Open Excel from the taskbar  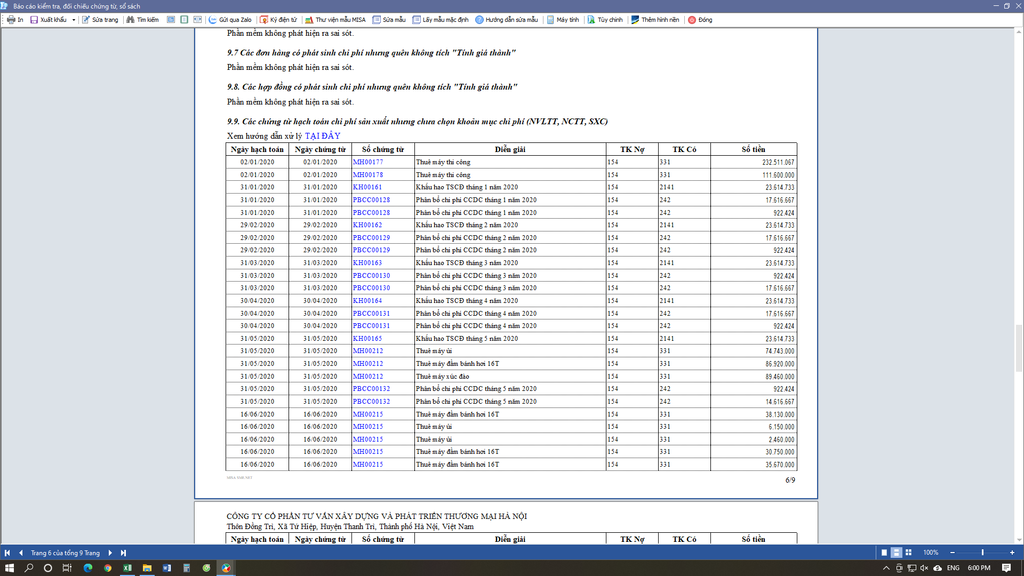tap(127, 568)
